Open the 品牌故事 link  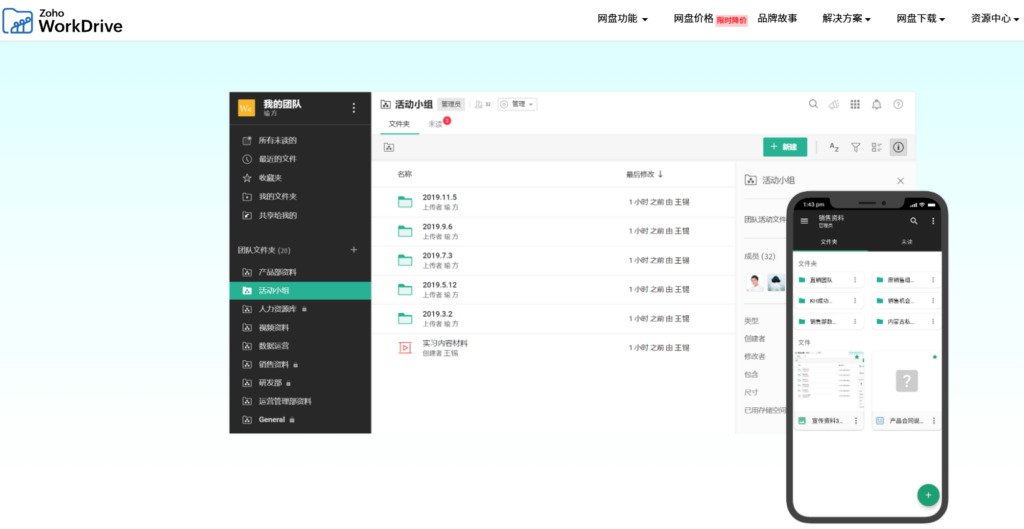click(x=777, y=19)
